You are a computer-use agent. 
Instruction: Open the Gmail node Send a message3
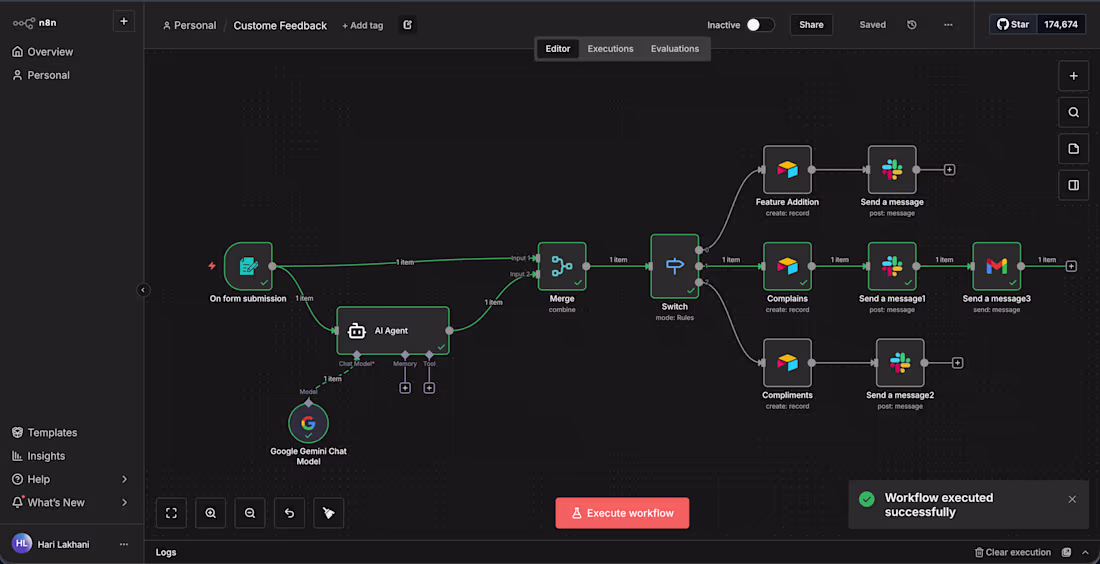coord(996,266)
